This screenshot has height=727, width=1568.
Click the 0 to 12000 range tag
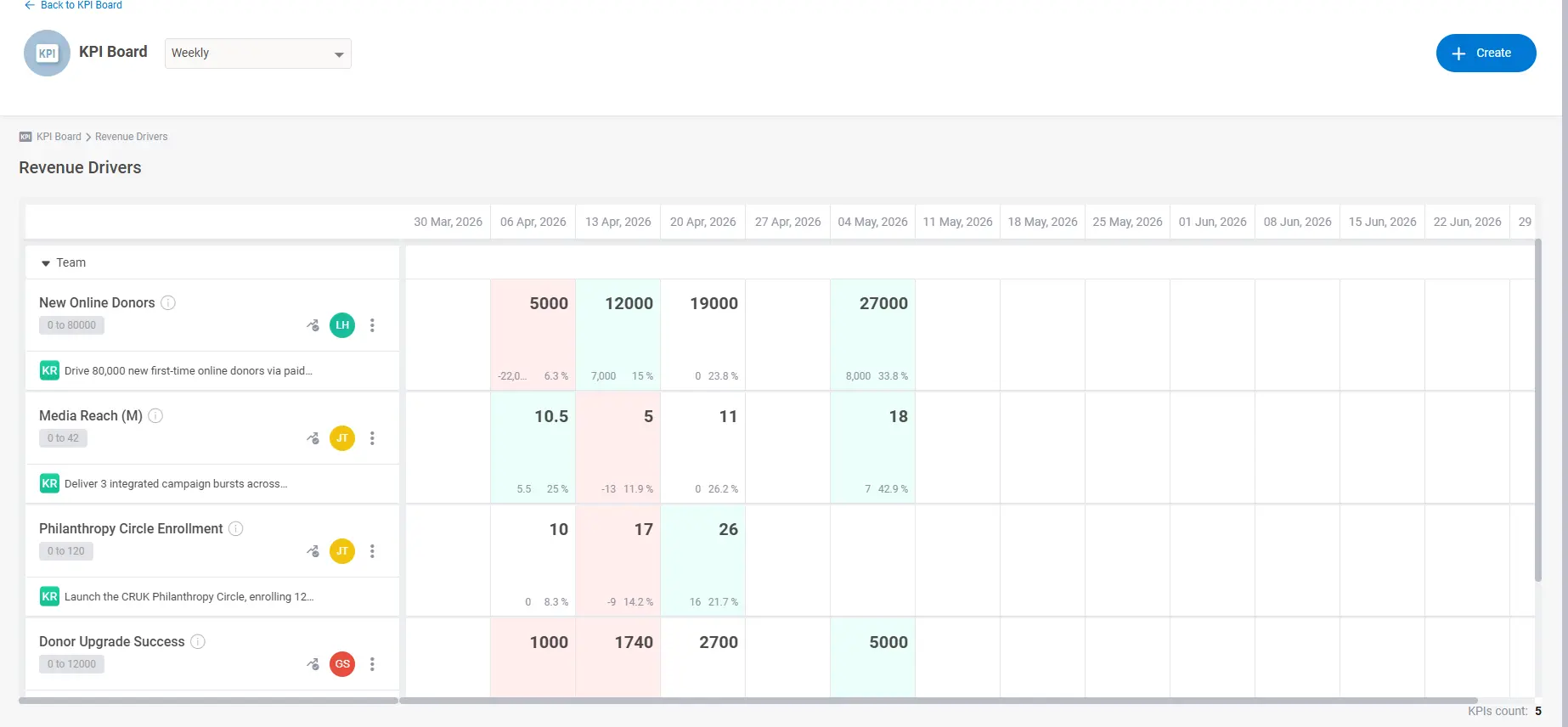point(71,664)
